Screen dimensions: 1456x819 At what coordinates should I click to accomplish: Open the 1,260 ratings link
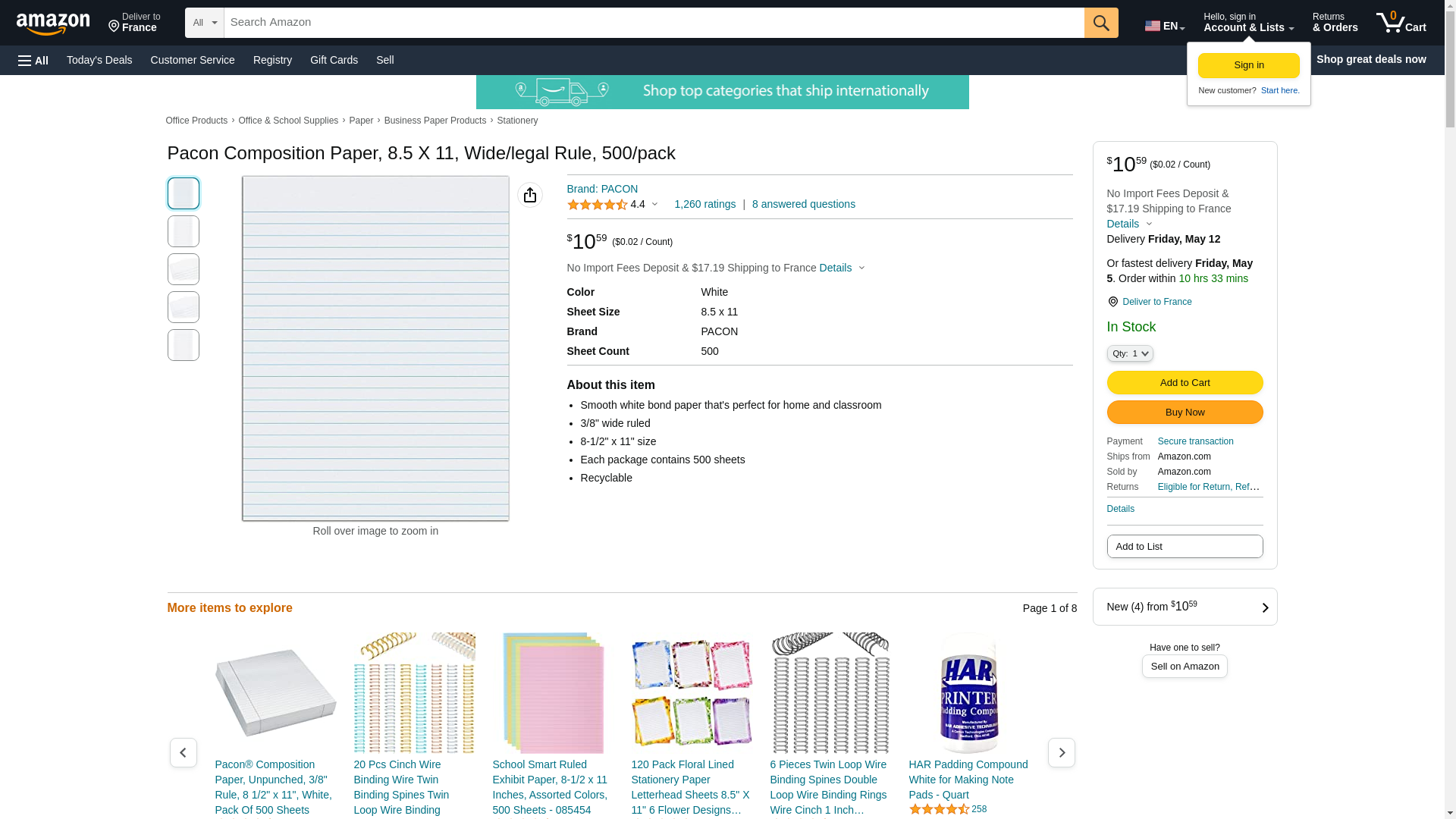[x=704, y=204]
